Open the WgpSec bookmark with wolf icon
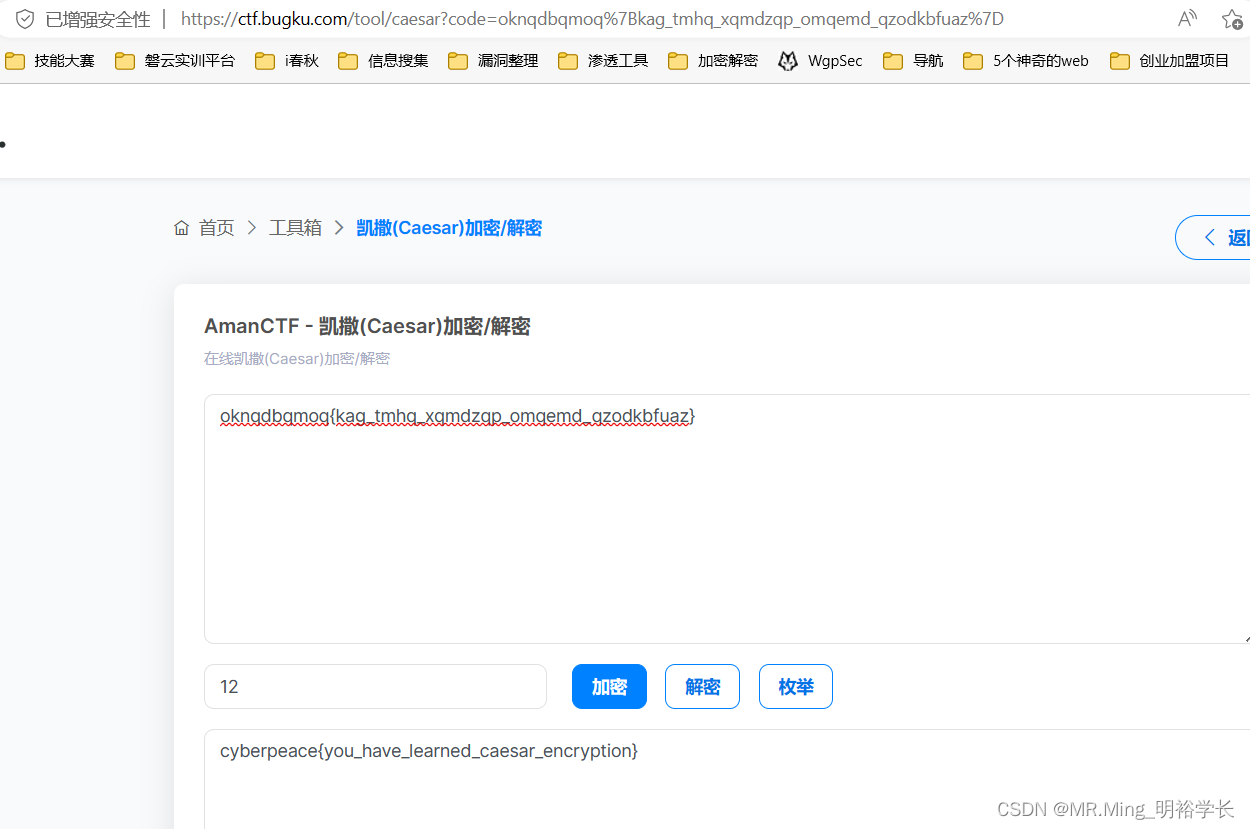 pyautogui.click(x=820, y=60)
